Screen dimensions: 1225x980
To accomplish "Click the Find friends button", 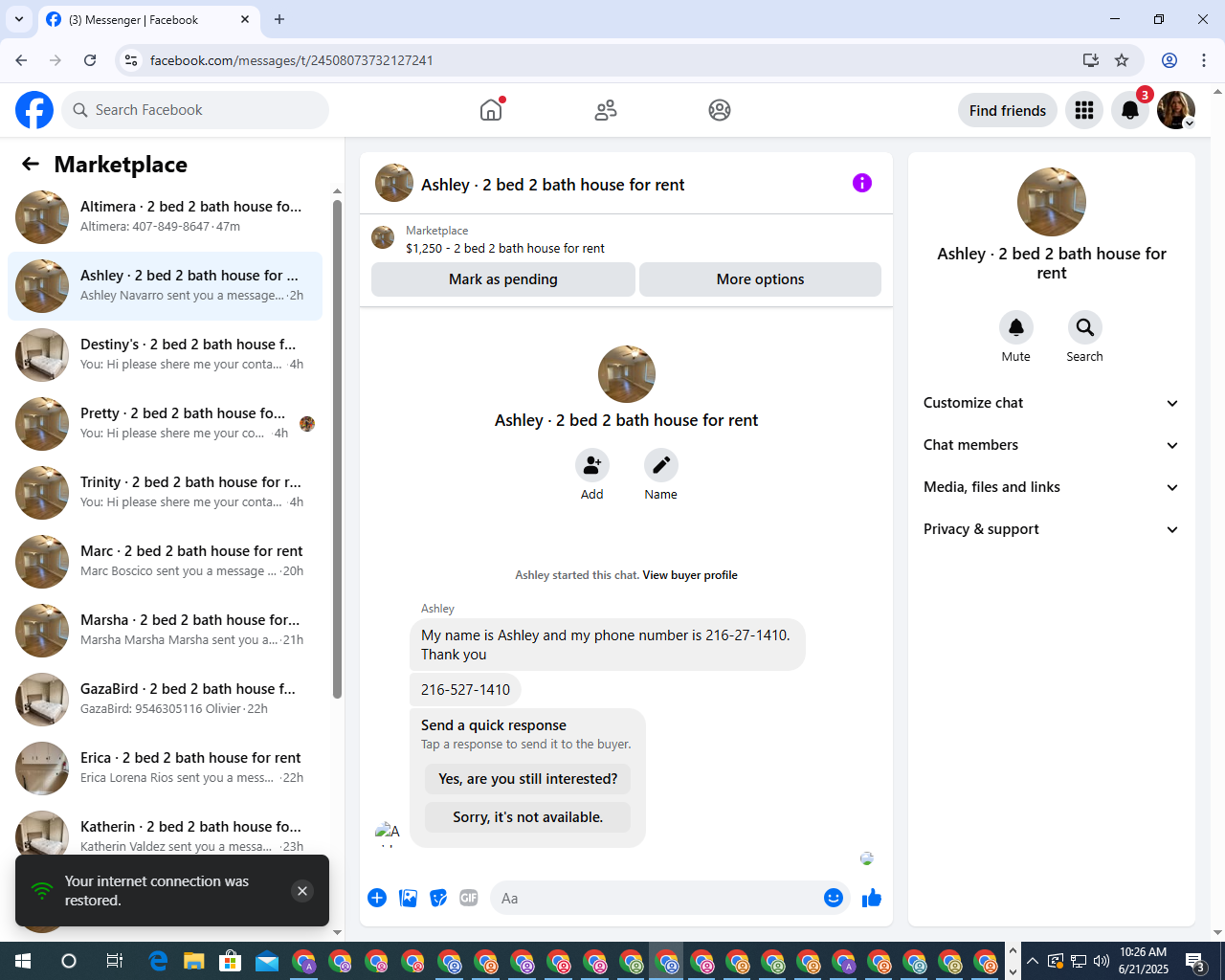I will pyautogui.click(x=1008, y=110).
